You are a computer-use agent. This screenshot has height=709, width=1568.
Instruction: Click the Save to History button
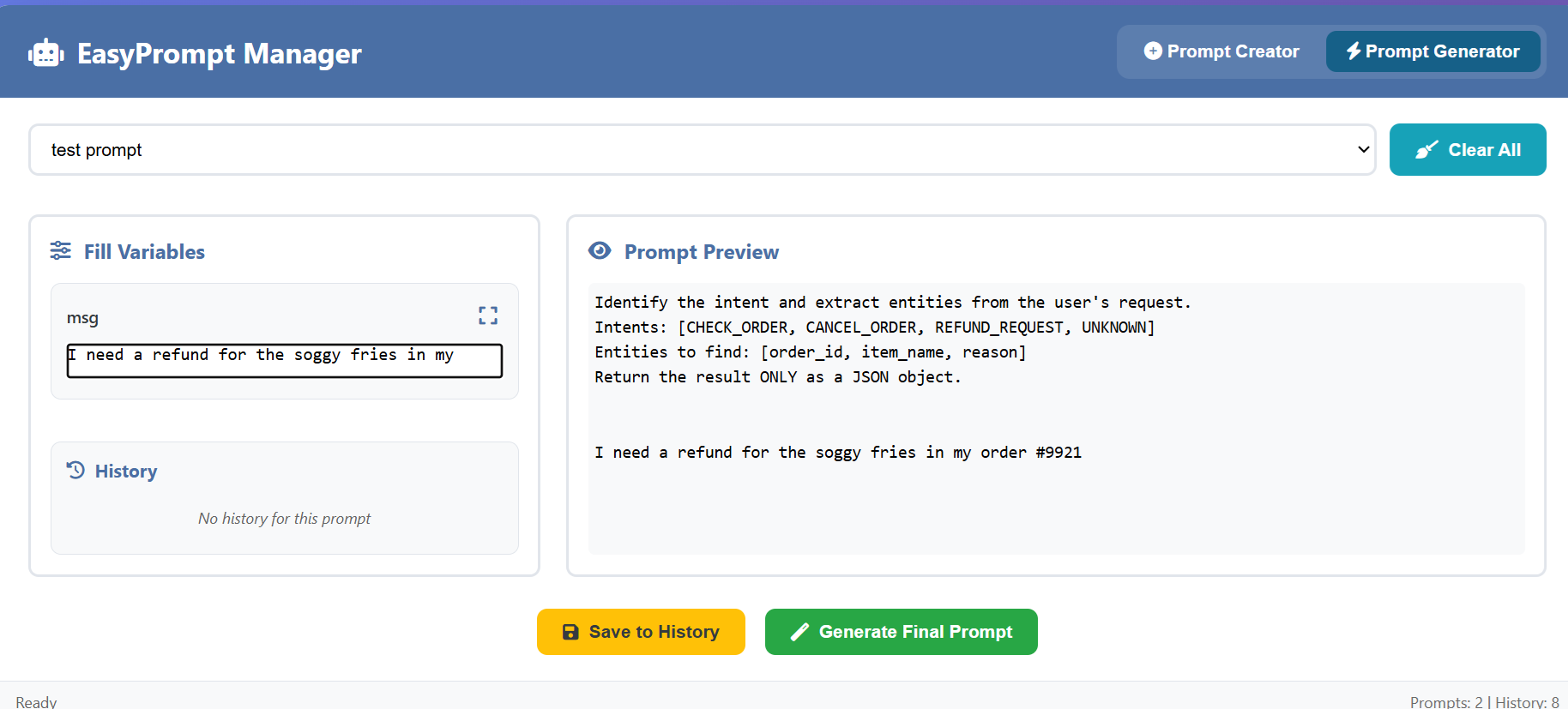641,632
